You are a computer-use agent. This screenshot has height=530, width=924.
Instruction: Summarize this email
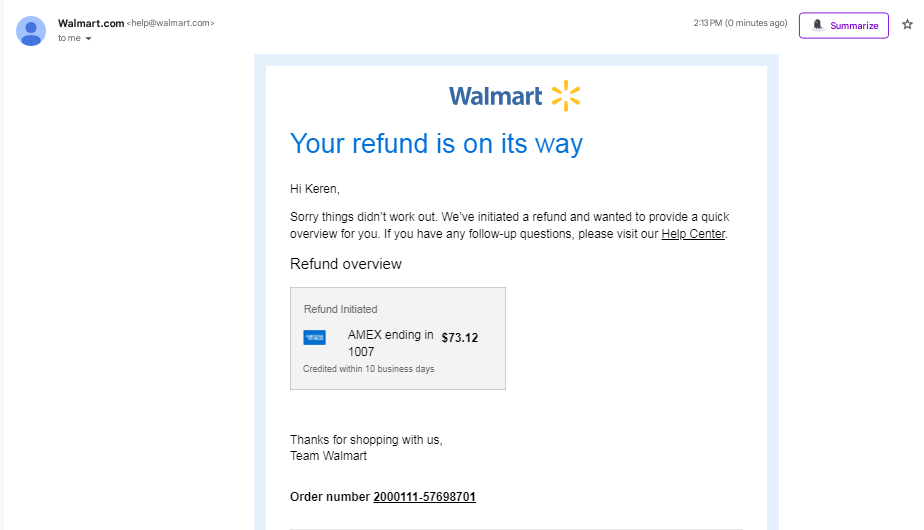pyautogui.click(x=843, y=25)
